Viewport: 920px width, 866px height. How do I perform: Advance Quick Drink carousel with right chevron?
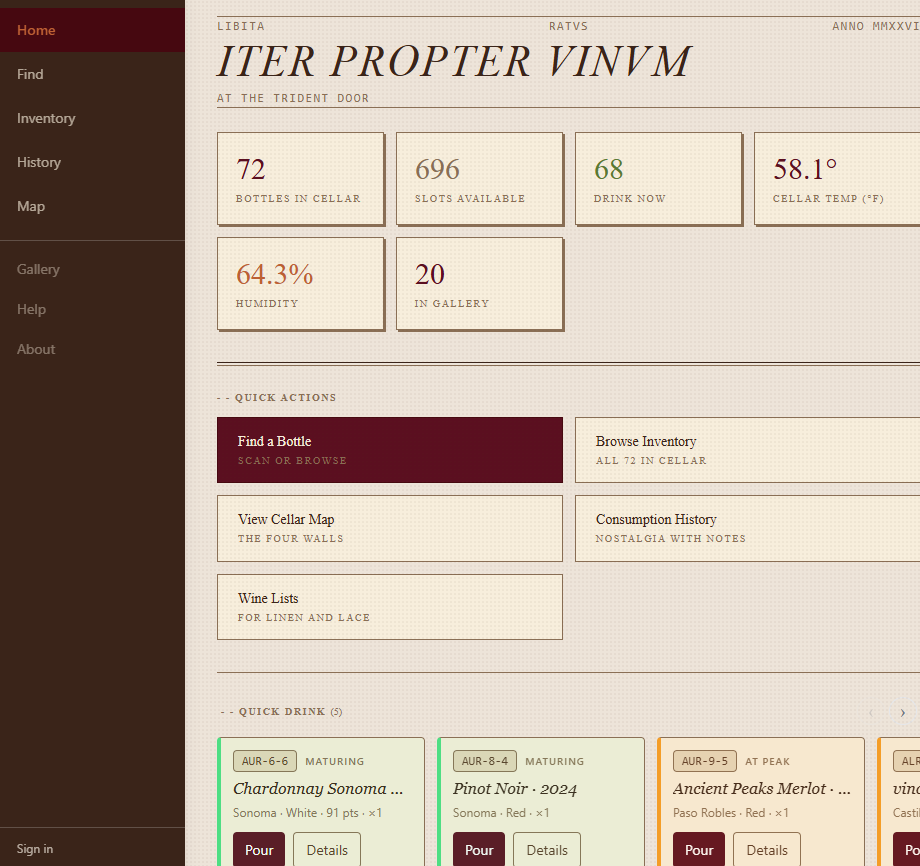902,712
